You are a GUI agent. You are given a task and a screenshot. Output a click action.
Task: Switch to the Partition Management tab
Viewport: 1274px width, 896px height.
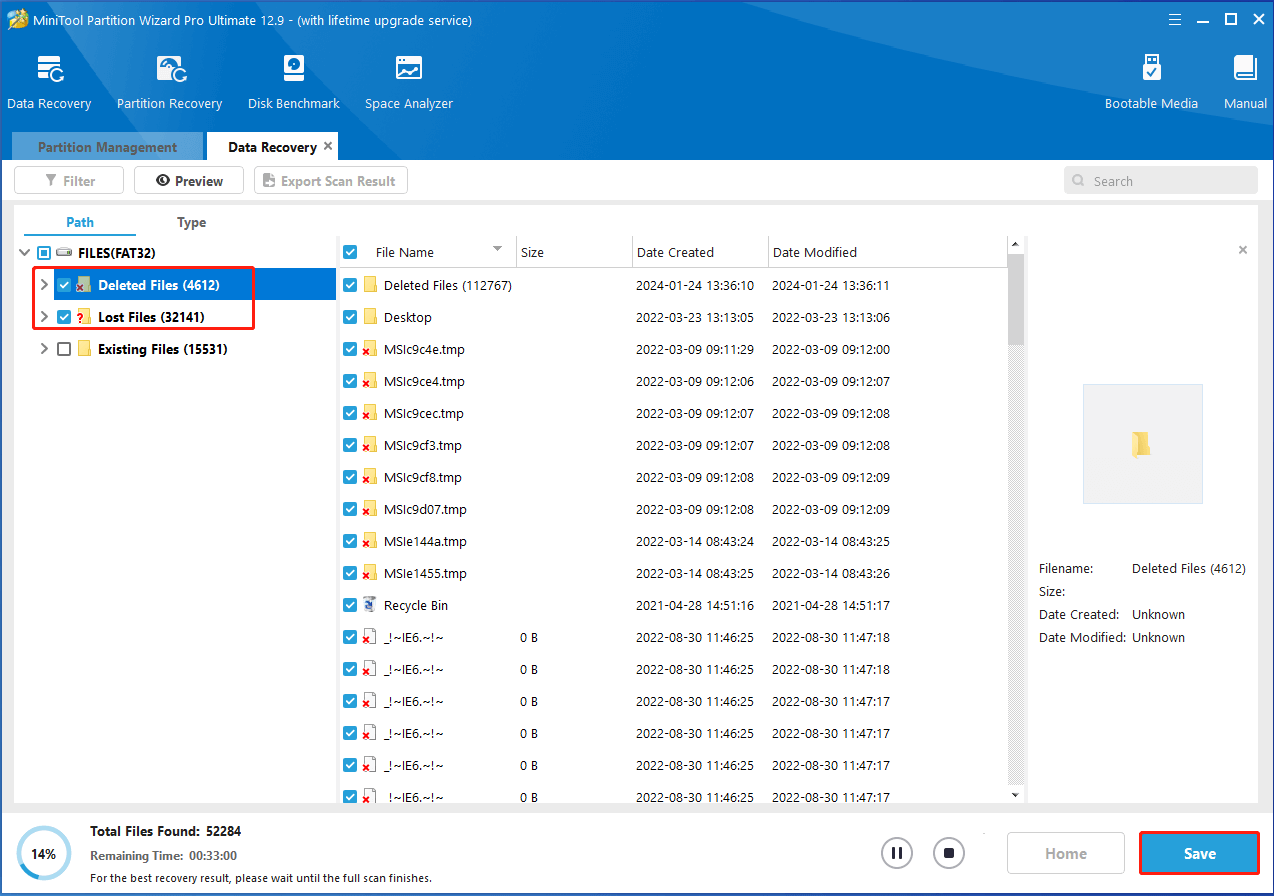[107, 146]
